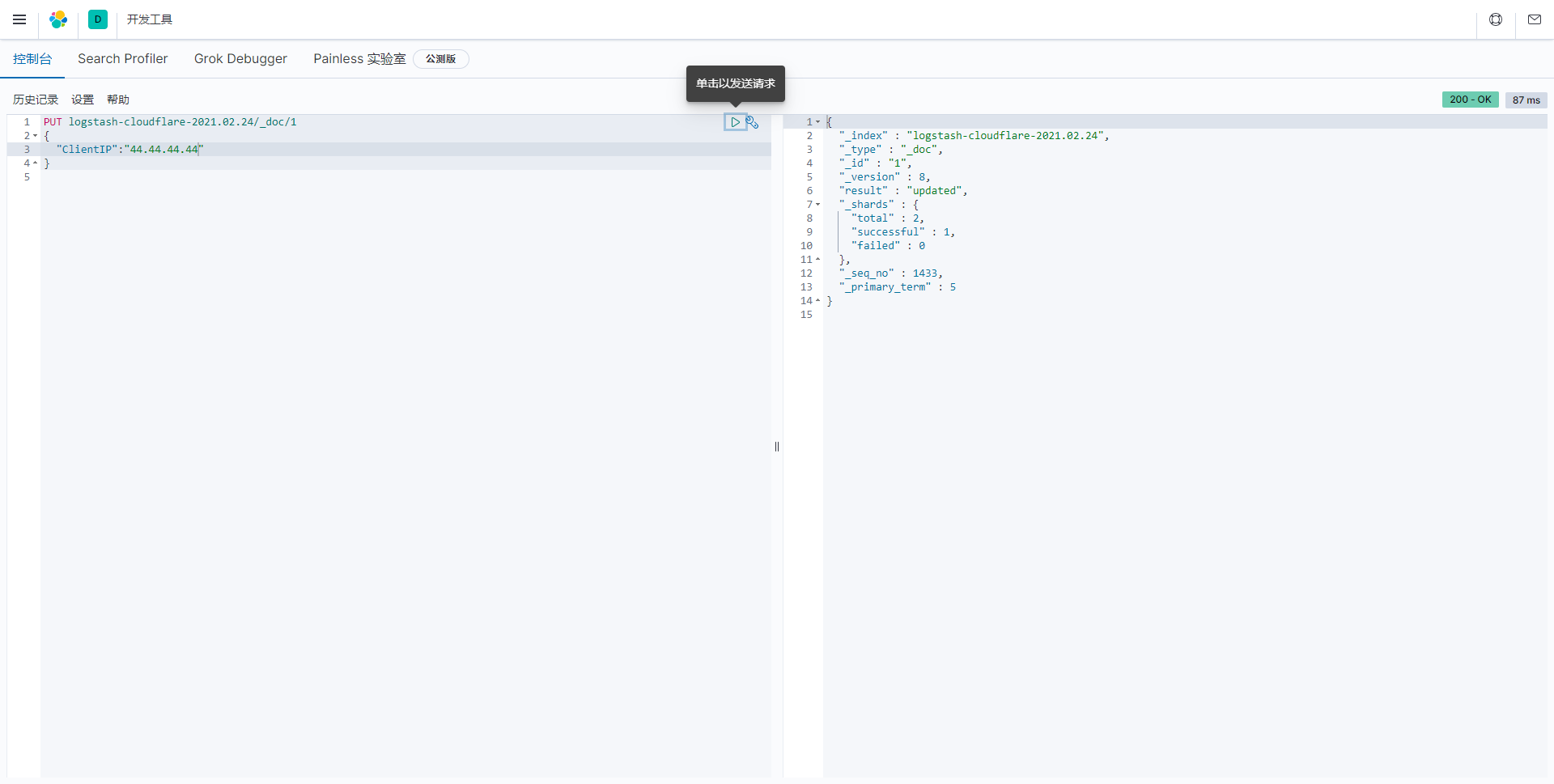Switch to the Grok Debugger tab
Viewport: 1554px width, 784px height.
point(240,59)
